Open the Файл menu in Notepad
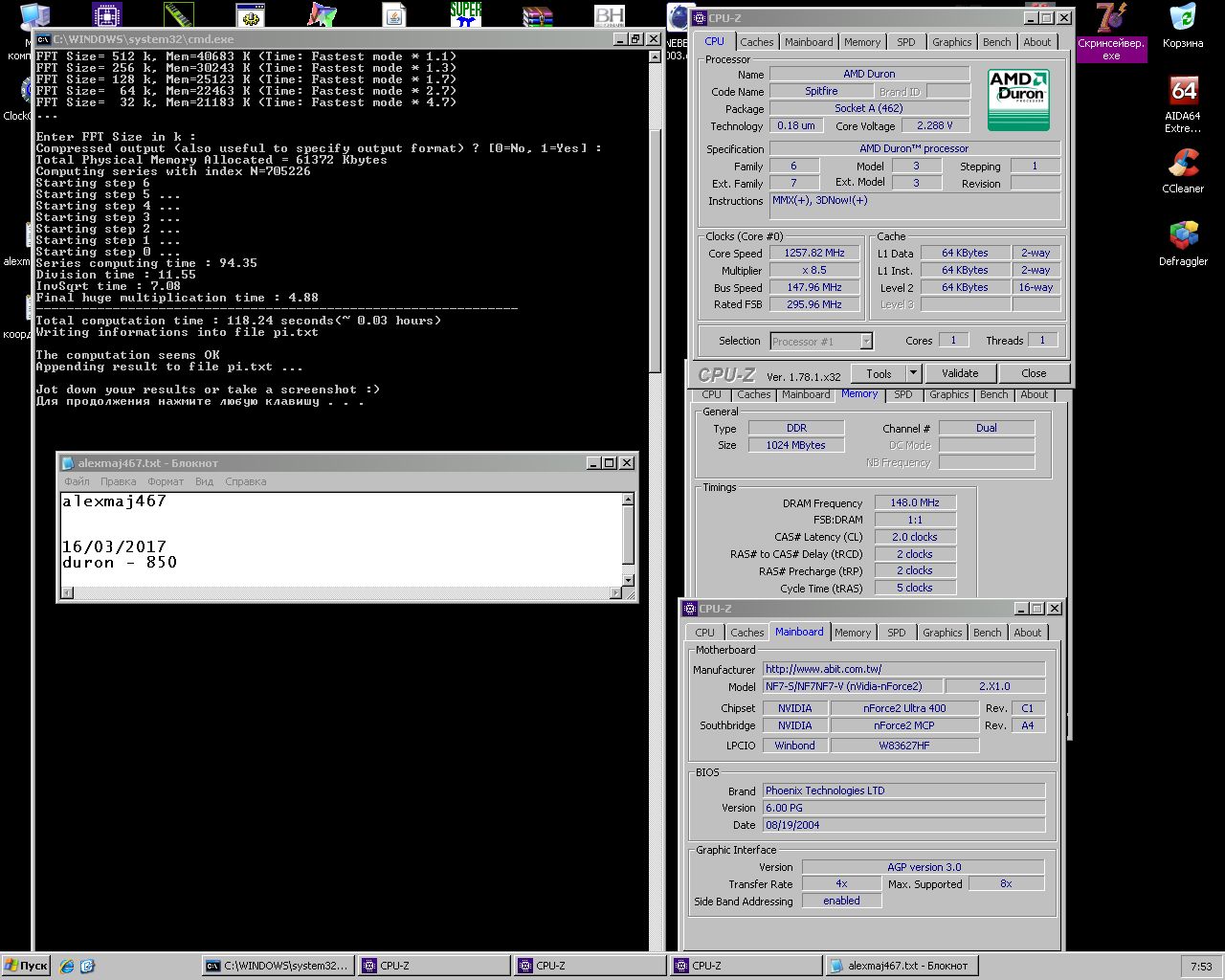This screenshot has height=980, width=1225. [77, 481]
